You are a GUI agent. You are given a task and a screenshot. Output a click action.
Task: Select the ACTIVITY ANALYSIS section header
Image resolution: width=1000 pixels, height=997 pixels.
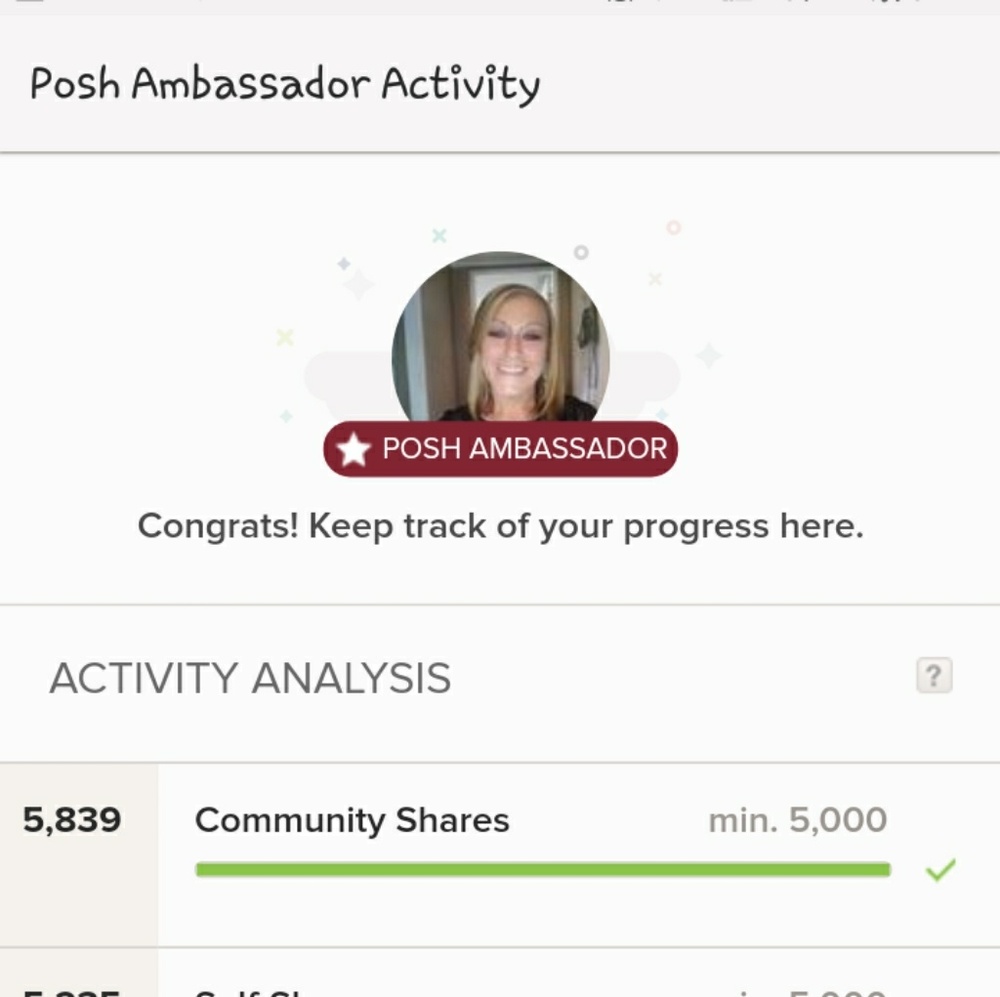(x=251, y=677)
